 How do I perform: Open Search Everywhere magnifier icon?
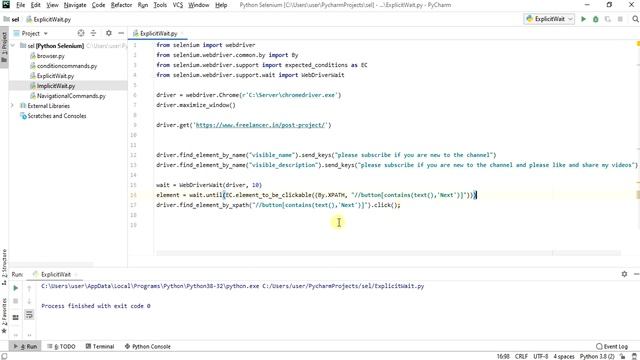point(635,19)
